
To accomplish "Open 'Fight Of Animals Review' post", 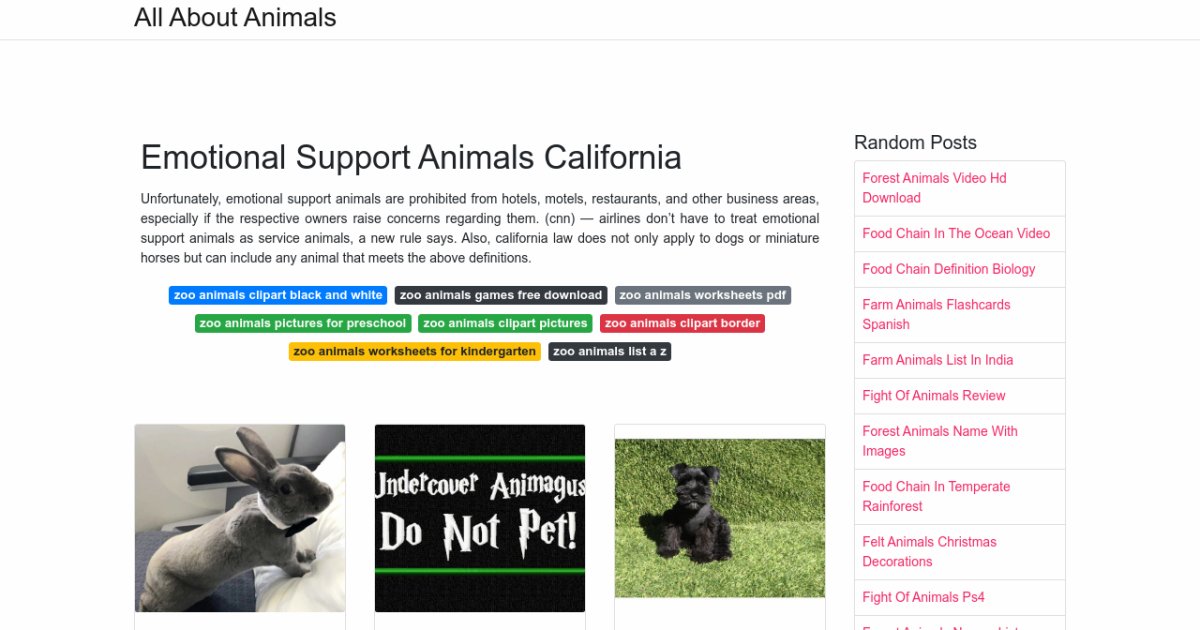I will click(x=934, y=395).
